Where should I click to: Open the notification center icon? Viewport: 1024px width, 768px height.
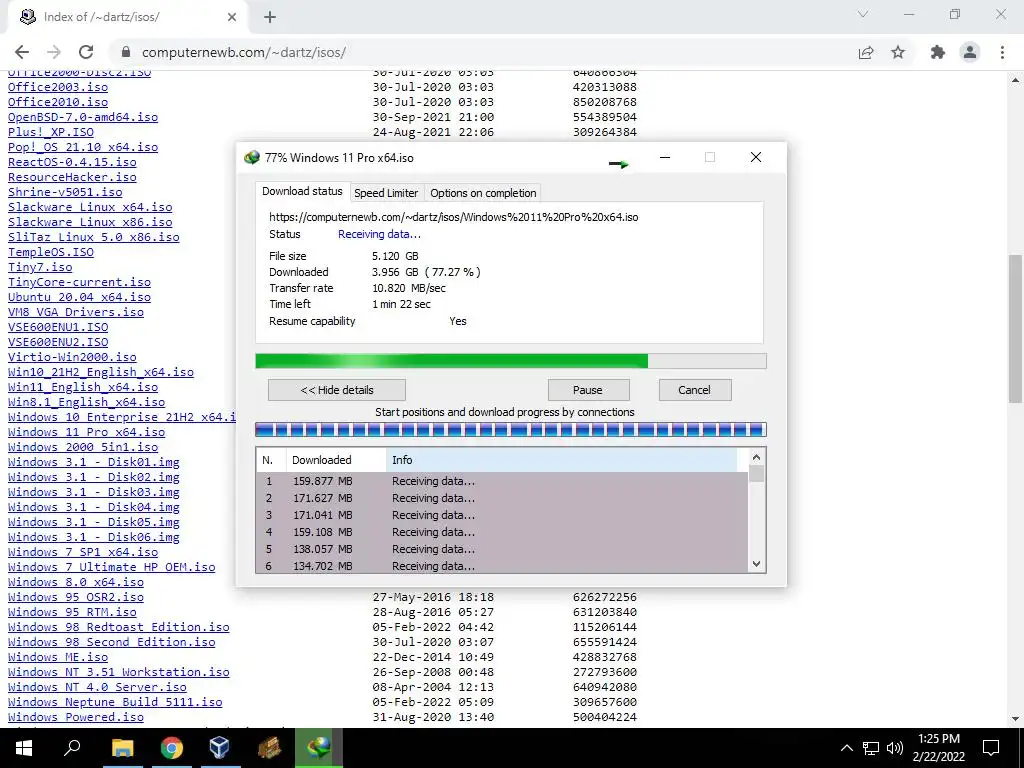pyautogui.click(x=991, y=748)
